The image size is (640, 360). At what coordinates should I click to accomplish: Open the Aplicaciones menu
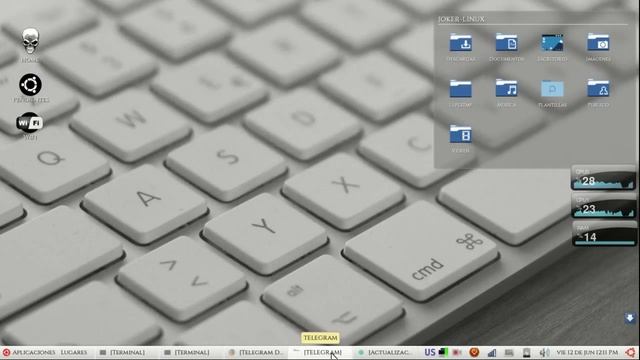tap(33, 352)
